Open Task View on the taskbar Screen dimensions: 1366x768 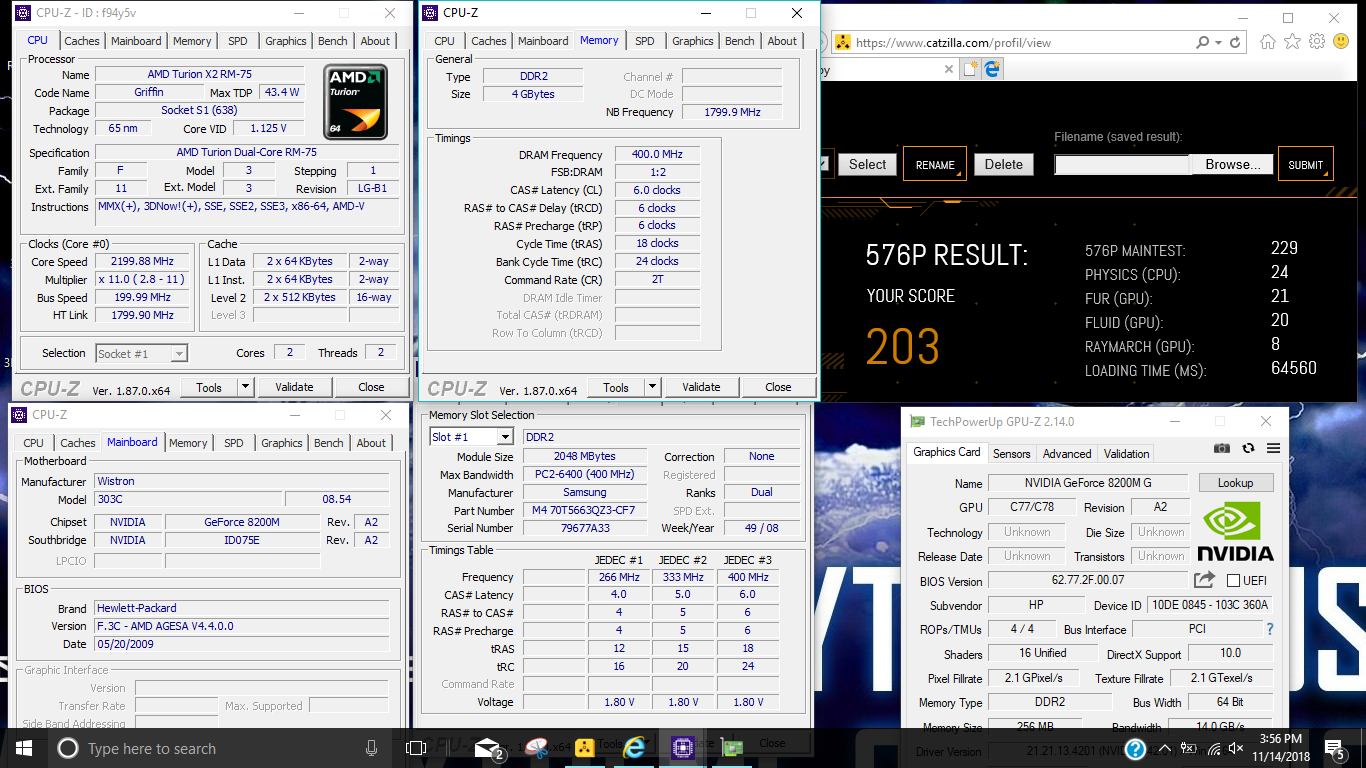coord(416,748)
